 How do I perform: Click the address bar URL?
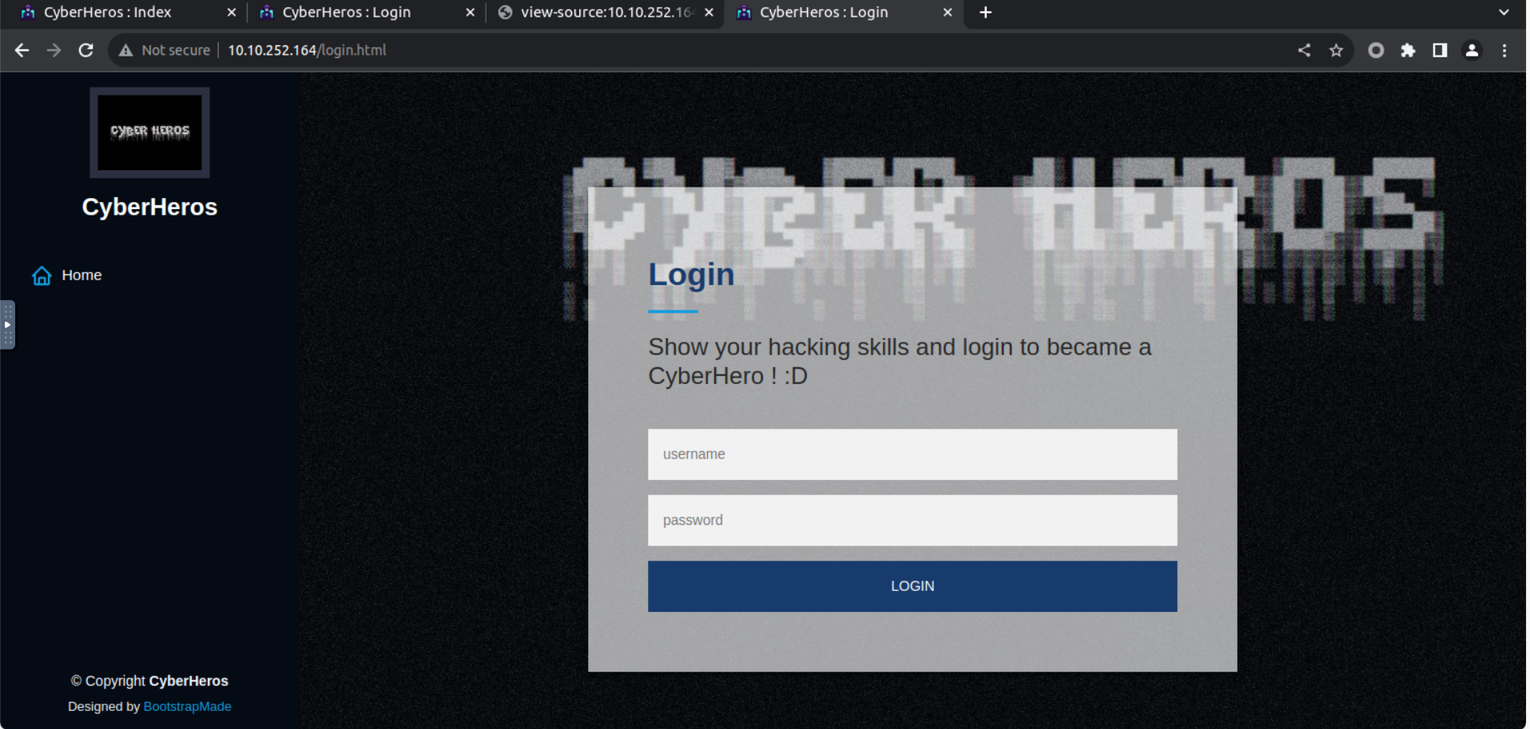coord(307,50)
